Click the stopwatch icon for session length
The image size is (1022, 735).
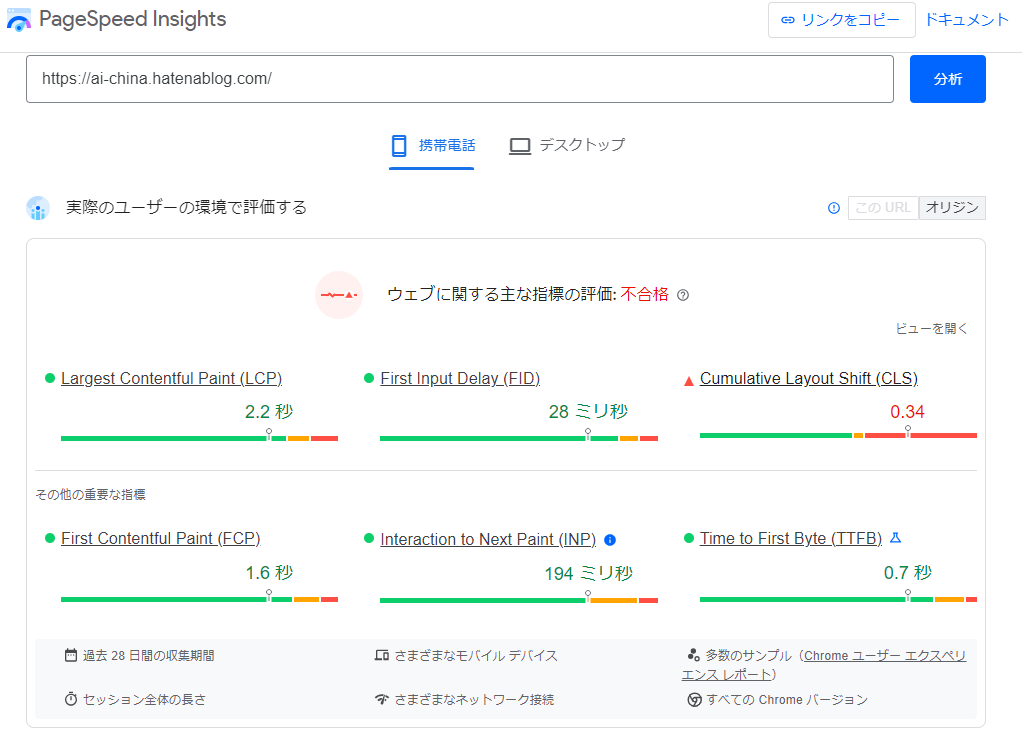tap(70, 699)
